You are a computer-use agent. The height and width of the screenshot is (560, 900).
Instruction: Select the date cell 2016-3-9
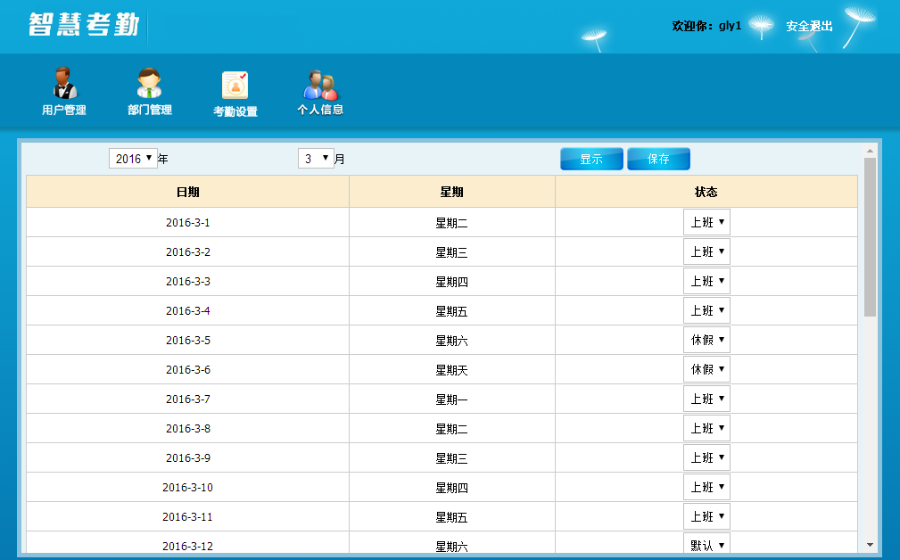188,458
